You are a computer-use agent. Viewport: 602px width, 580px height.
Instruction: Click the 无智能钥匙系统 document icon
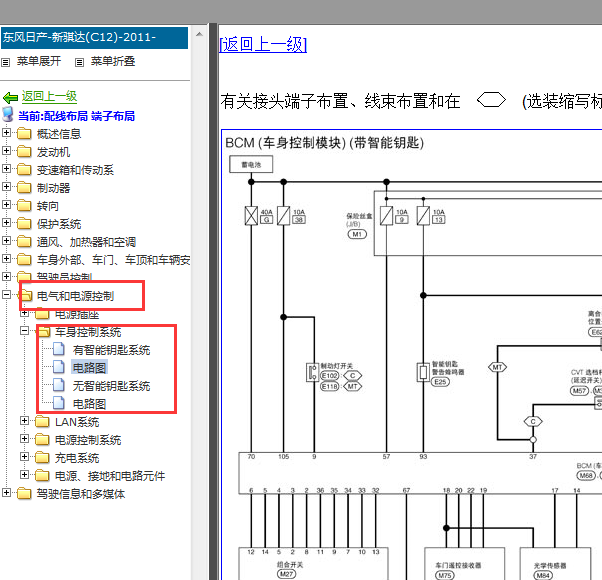tap(59, 385)
